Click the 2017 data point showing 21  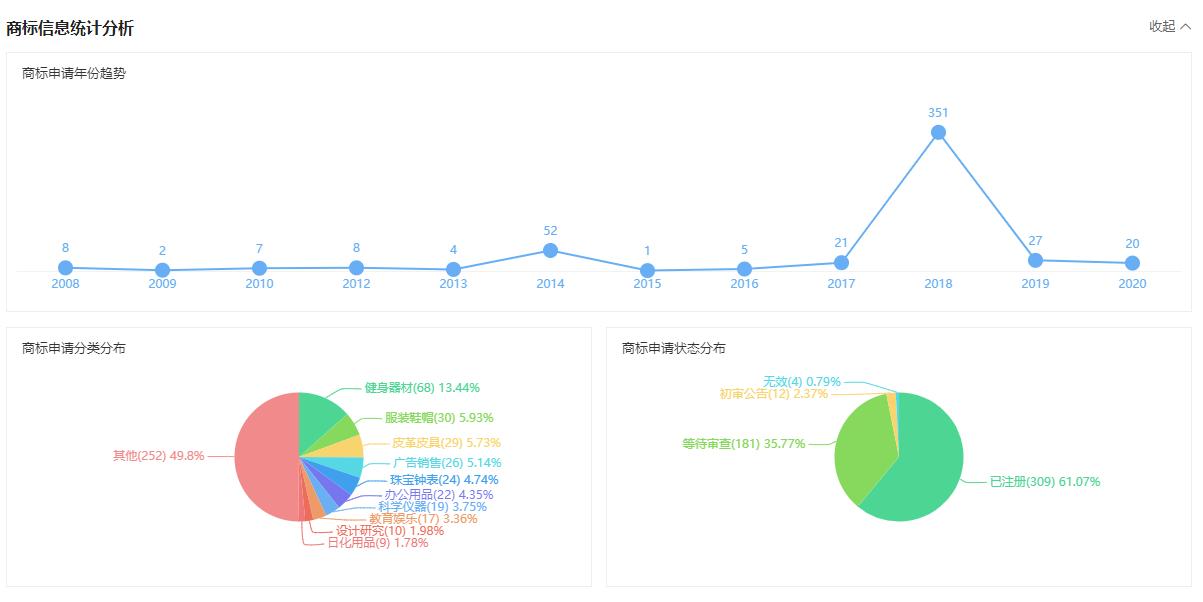840,262
